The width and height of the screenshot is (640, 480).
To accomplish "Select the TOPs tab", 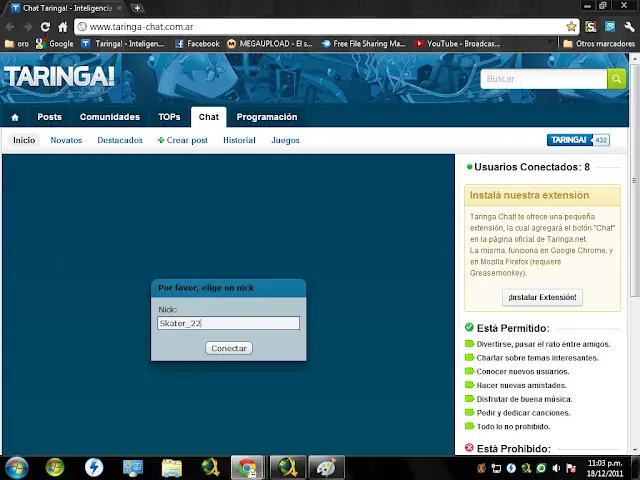I will coord(169,117).
